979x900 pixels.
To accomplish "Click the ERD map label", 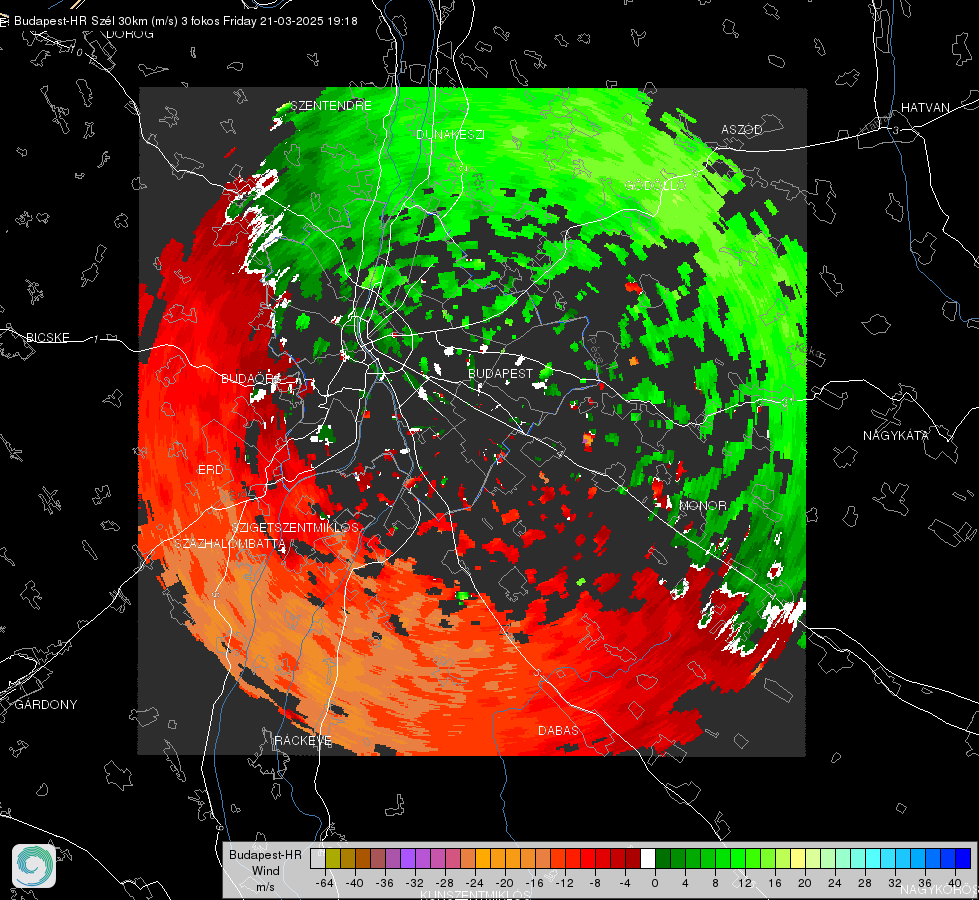I will (210, 470).
